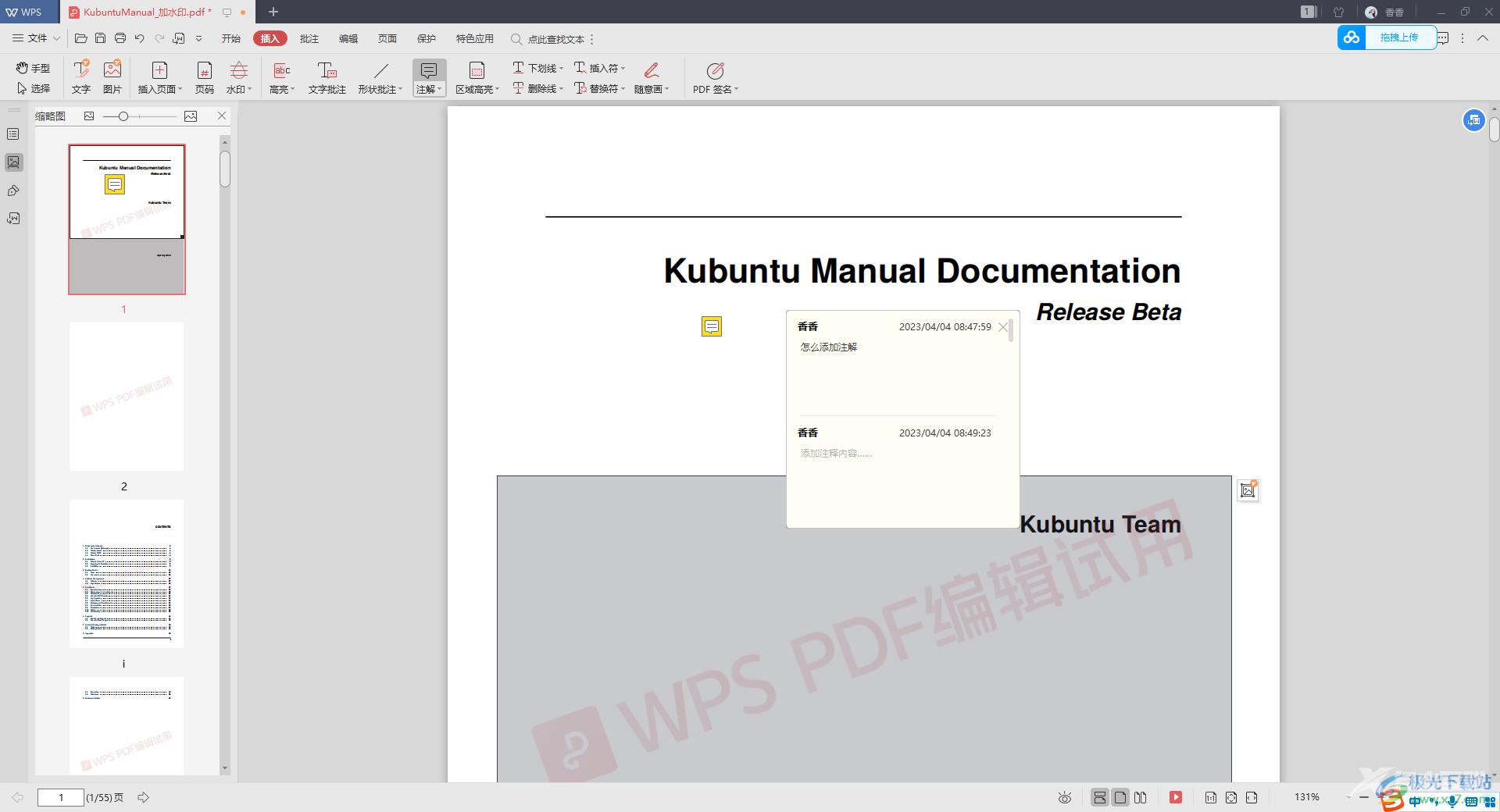Fit page to window icon

(1231, 797)
